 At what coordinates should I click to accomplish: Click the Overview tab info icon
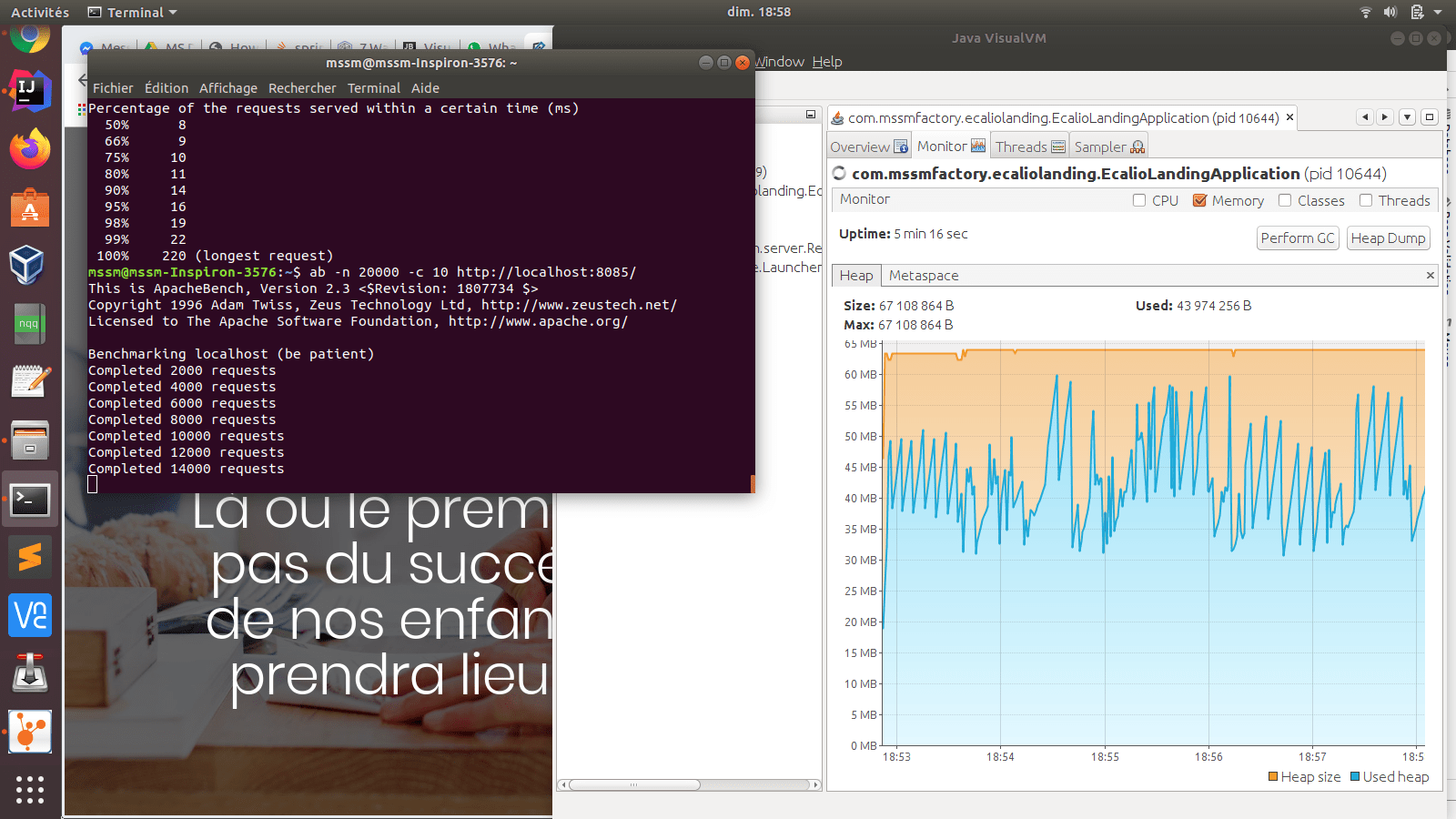click(x=901, y=147)
